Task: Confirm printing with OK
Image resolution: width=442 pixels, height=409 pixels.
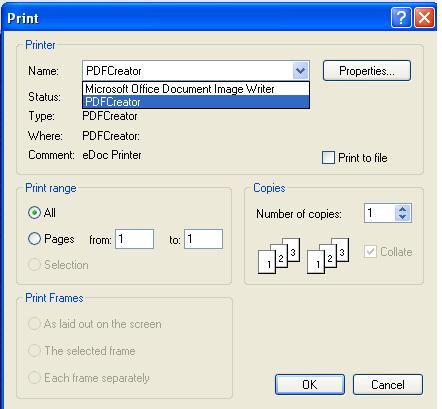Action: [x=310, y=384]
